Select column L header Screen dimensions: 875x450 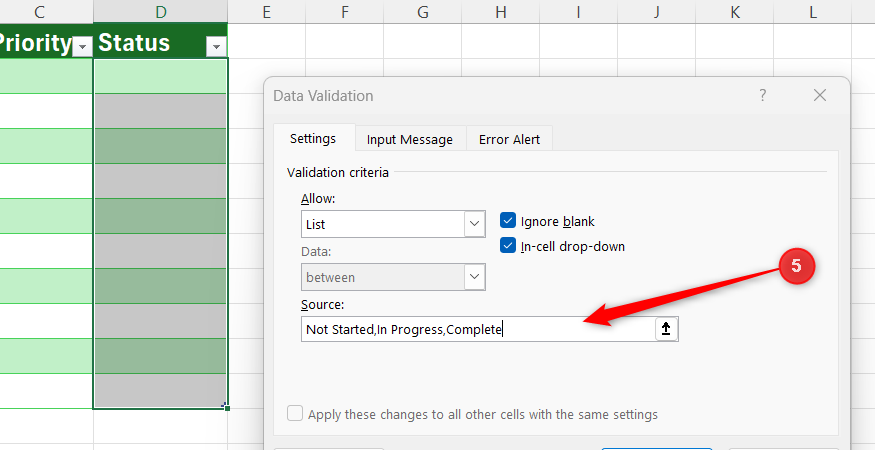[812, 12]
